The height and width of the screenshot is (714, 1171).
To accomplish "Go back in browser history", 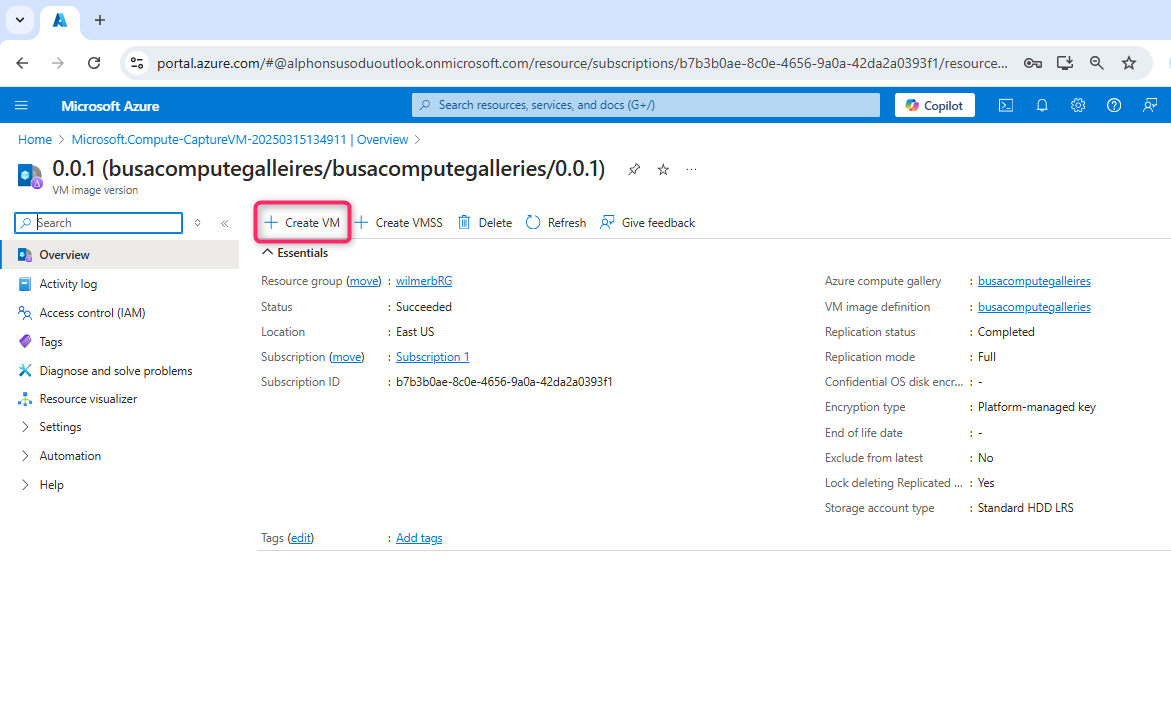I will click(x=22, y=63).
